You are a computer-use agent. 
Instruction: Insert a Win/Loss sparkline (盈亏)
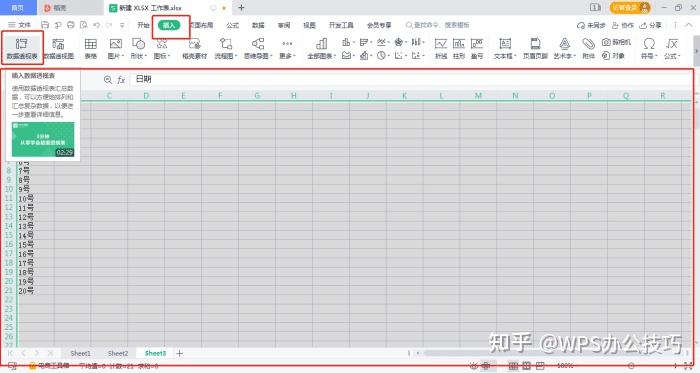point(477,48)
